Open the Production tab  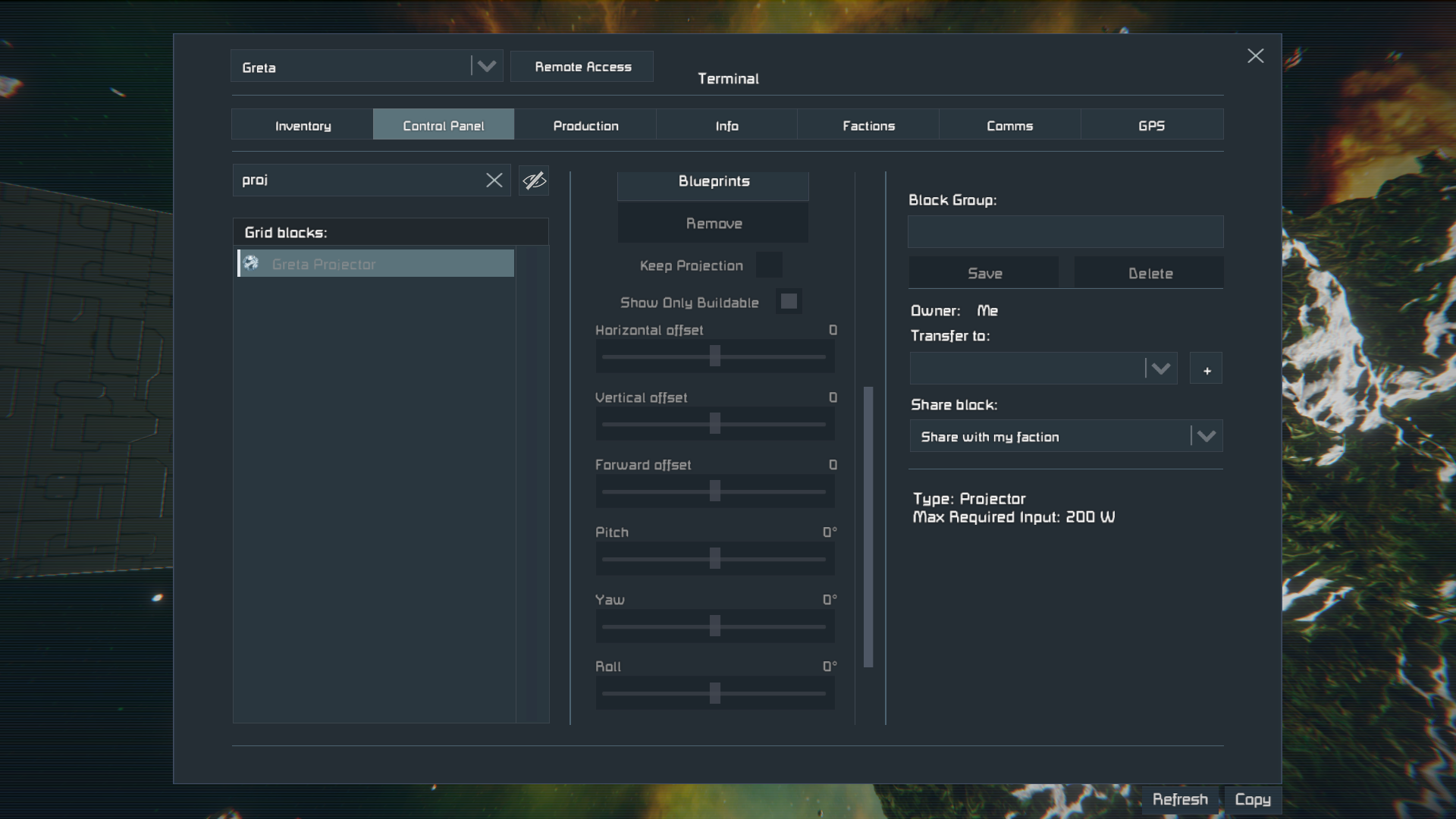[585, 125]
